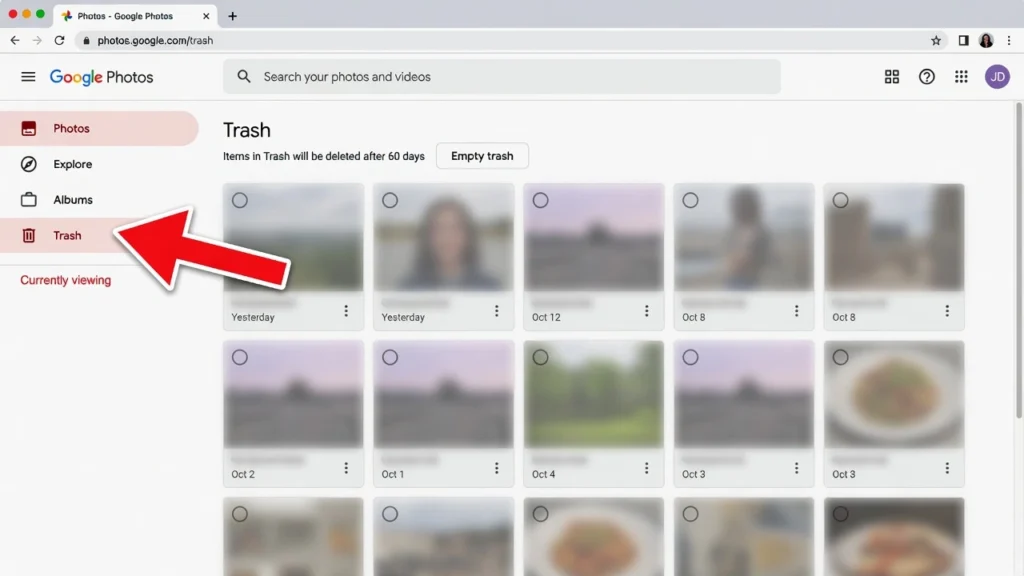Select the Oct 3 food plate photo checkbox

(840, 357)
